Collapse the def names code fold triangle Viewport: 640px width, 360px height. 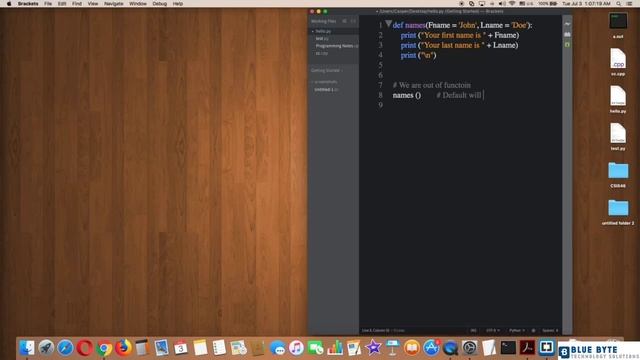pos(388,24)
